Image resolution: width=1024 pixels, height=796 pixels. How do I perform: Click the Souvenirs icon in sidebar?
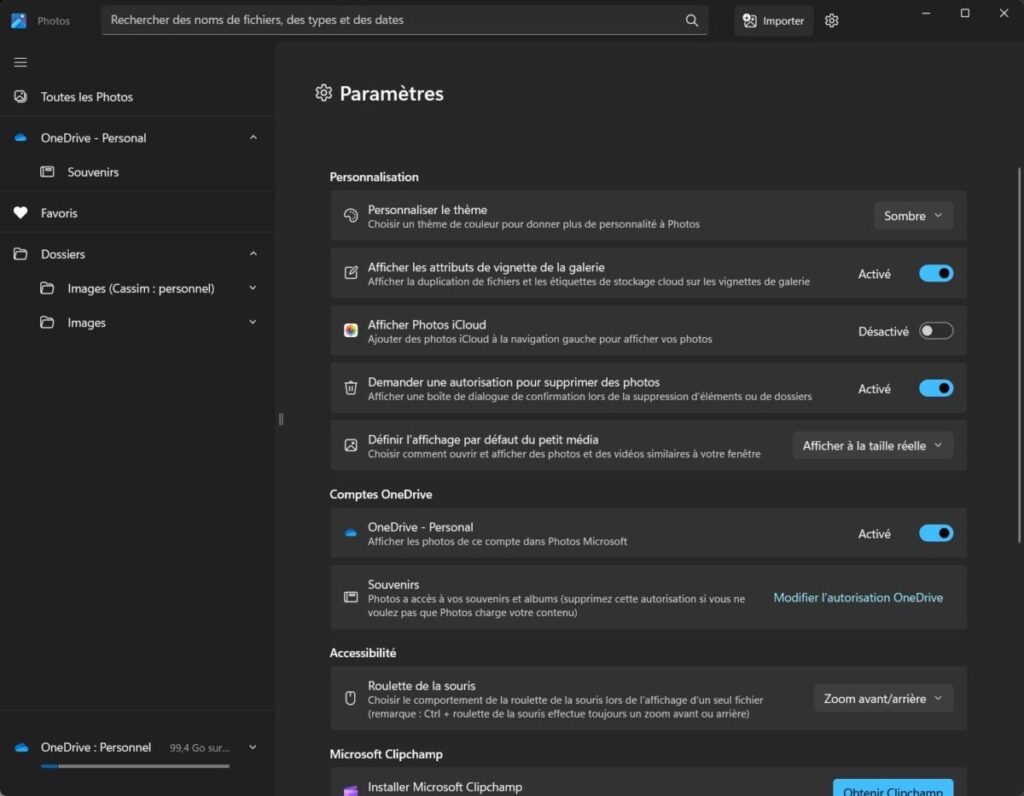[47, 172]
